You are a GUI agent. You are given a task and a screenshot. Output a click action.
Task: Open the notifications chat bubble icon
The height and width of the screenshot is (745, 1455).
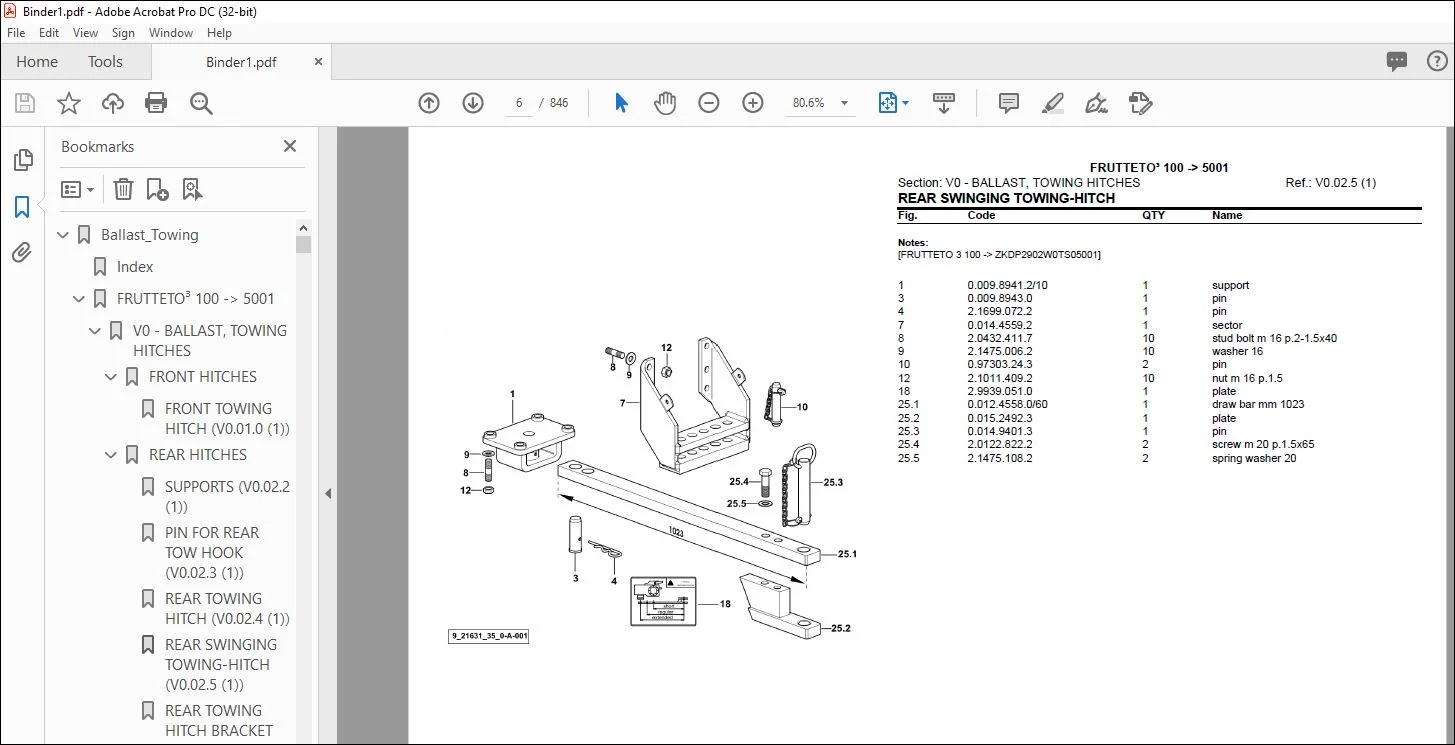pyautogui.click(x=1397, y=62)
